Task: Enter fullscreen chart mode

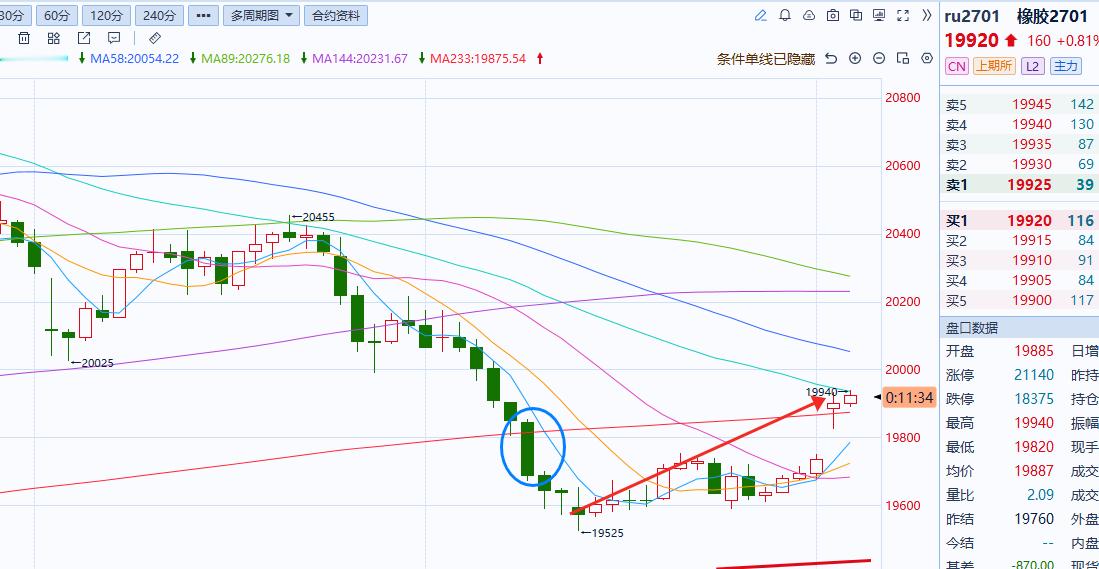Action: 903,15
